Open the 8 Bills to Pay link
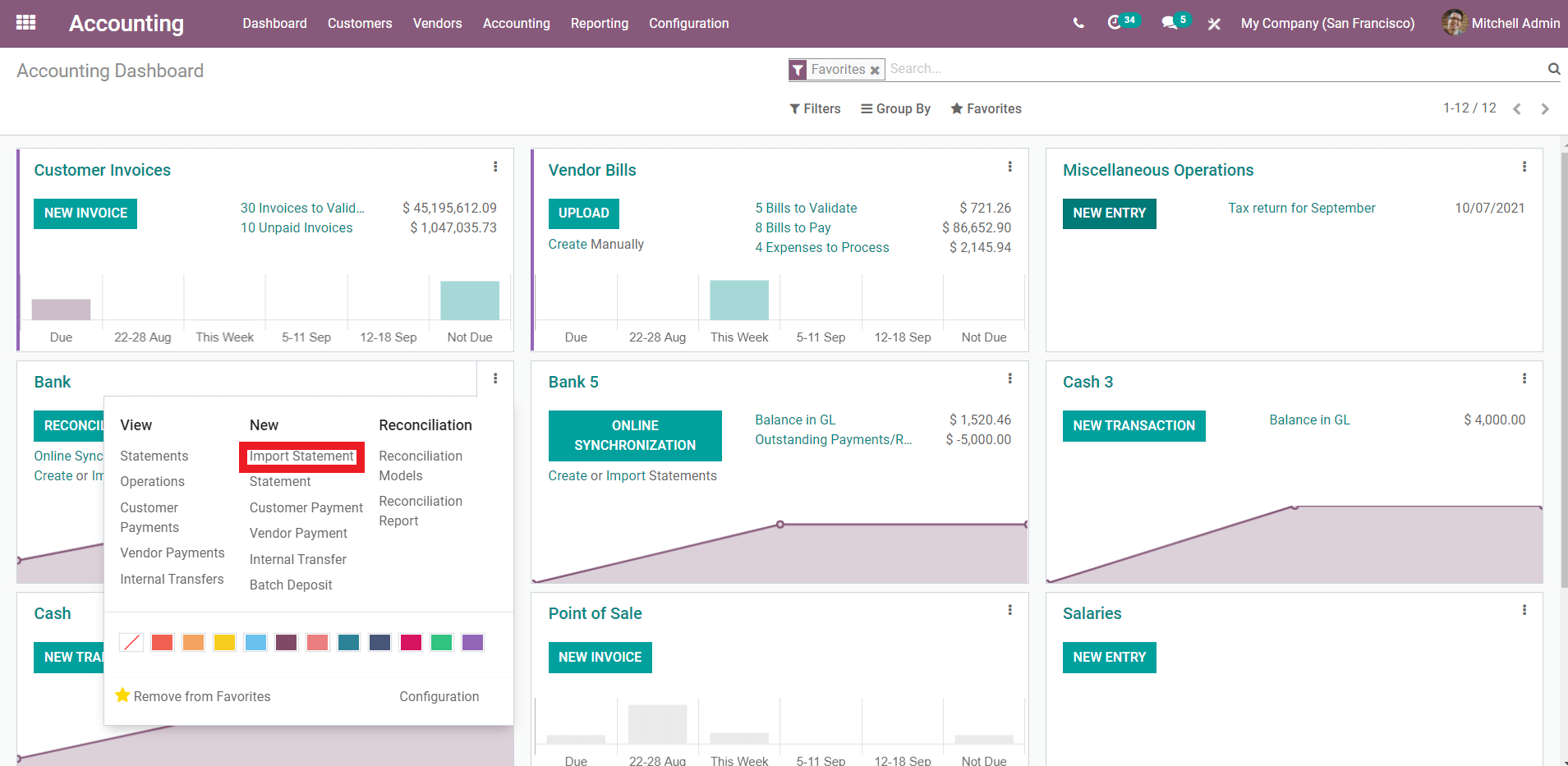 pyautogui.click(x=793, y=227)
